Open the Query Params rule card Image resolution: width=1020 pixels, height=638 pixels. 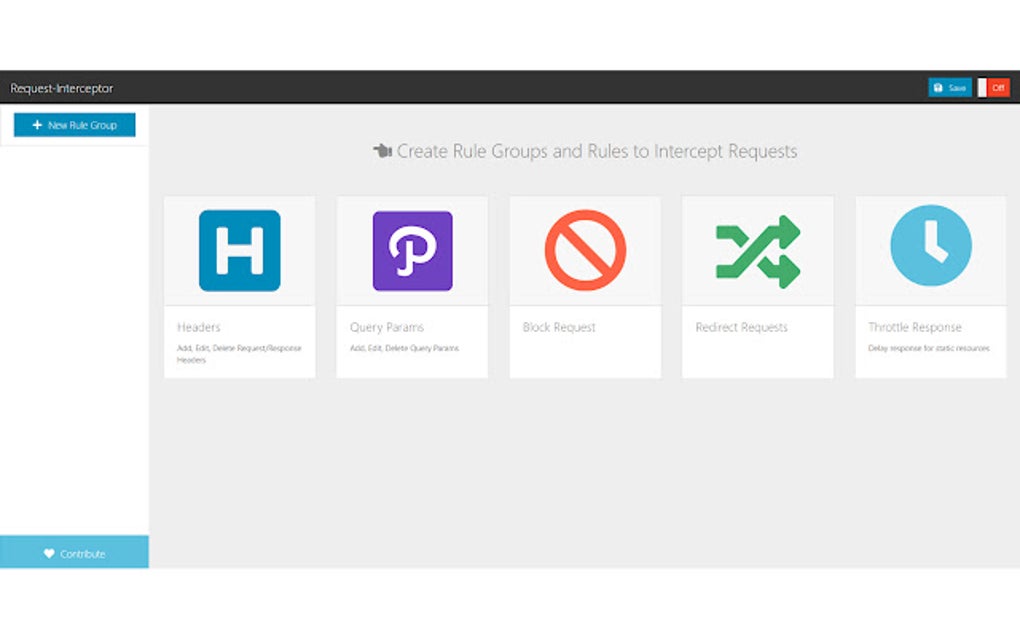[x=411, y=287]
